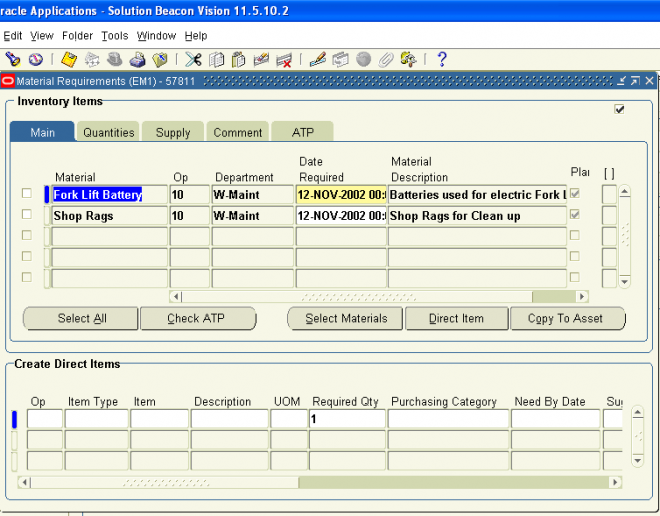This screenshot has width=660, height=516.
Task: Open the Help menu
Action: point(196,36)
